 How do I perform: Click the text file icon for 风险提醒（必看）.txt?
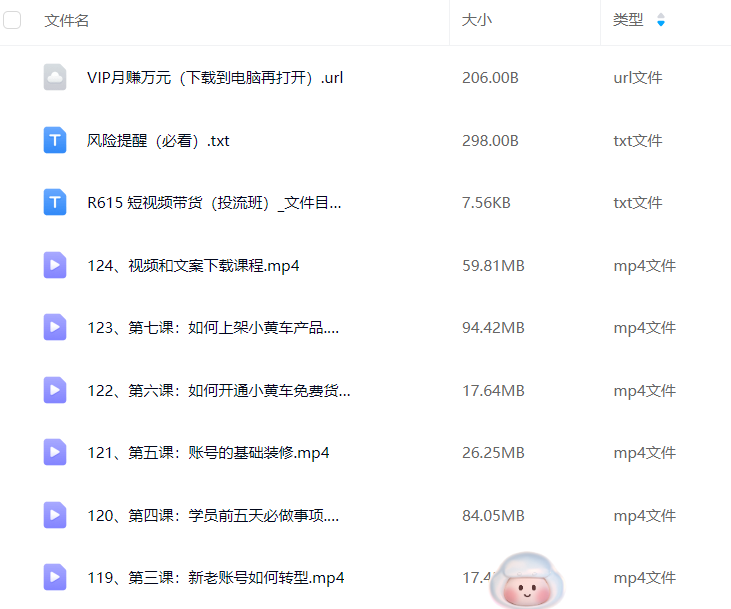click(55, 140)
